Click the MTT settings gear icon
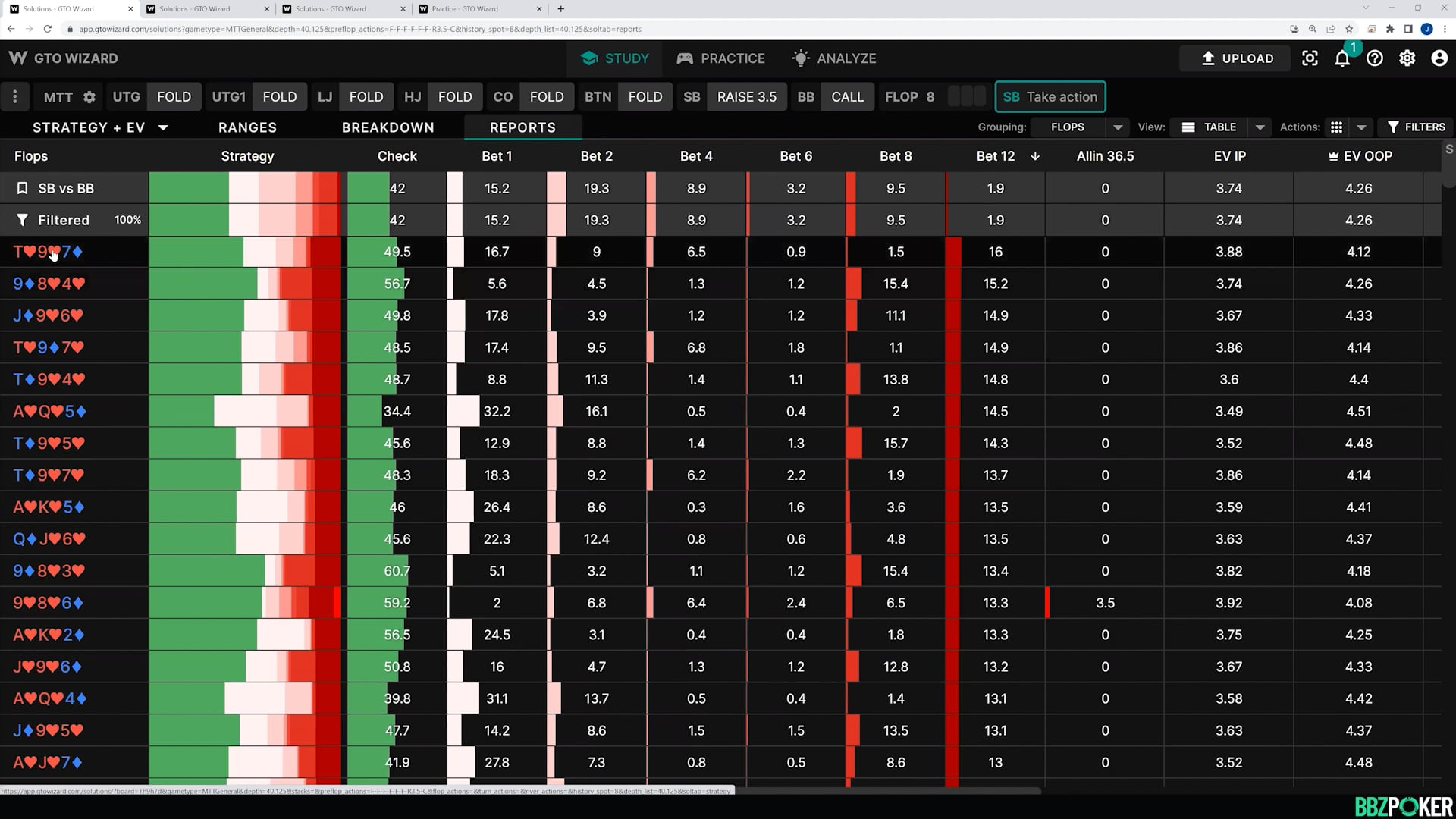The width and height of the screenshot is (1456, 819). 89,97
